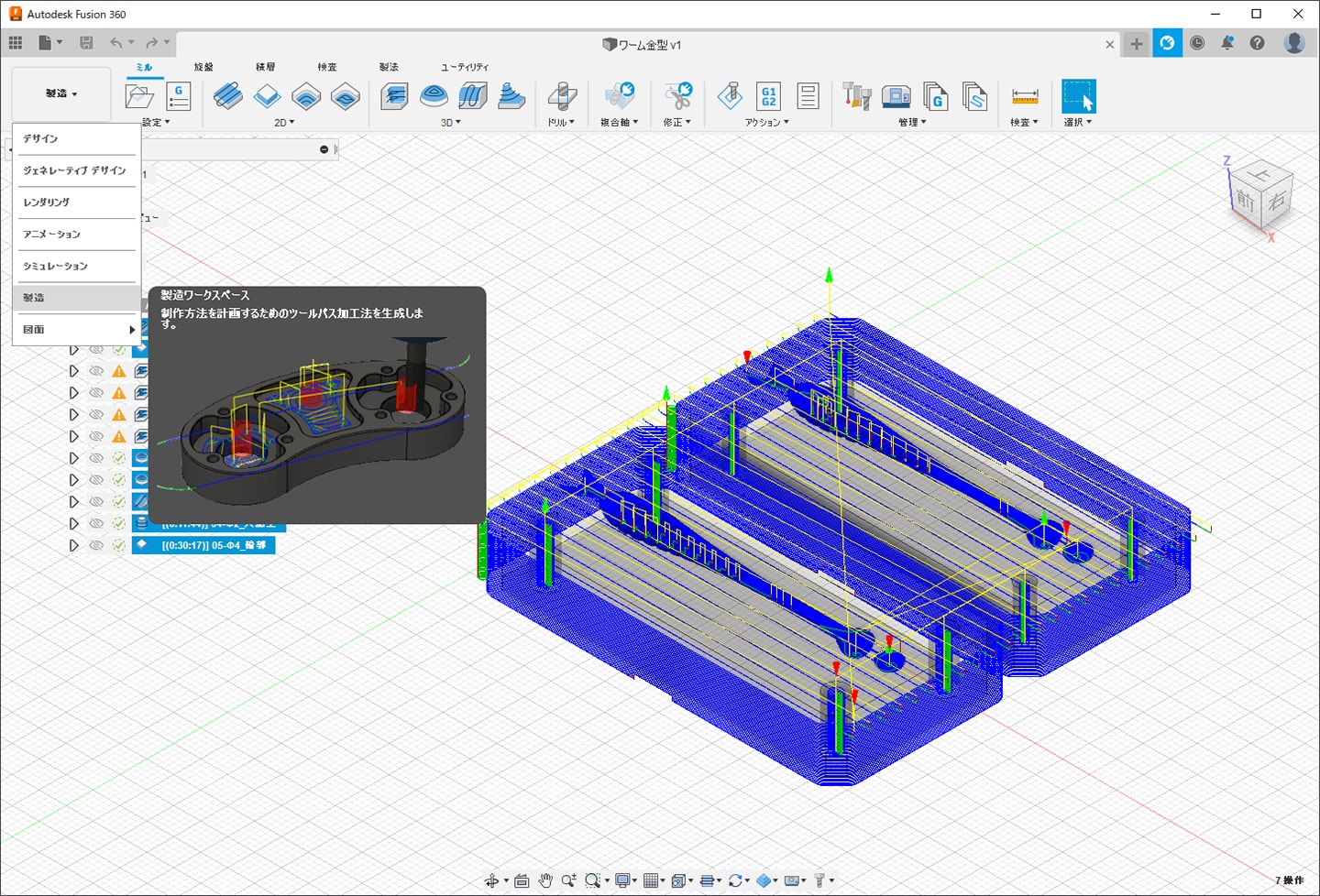The image size is (1320, 896).
Task: Toggle eye icon on first warning operation
Action: pyautogui.click(x=96, y=371)
